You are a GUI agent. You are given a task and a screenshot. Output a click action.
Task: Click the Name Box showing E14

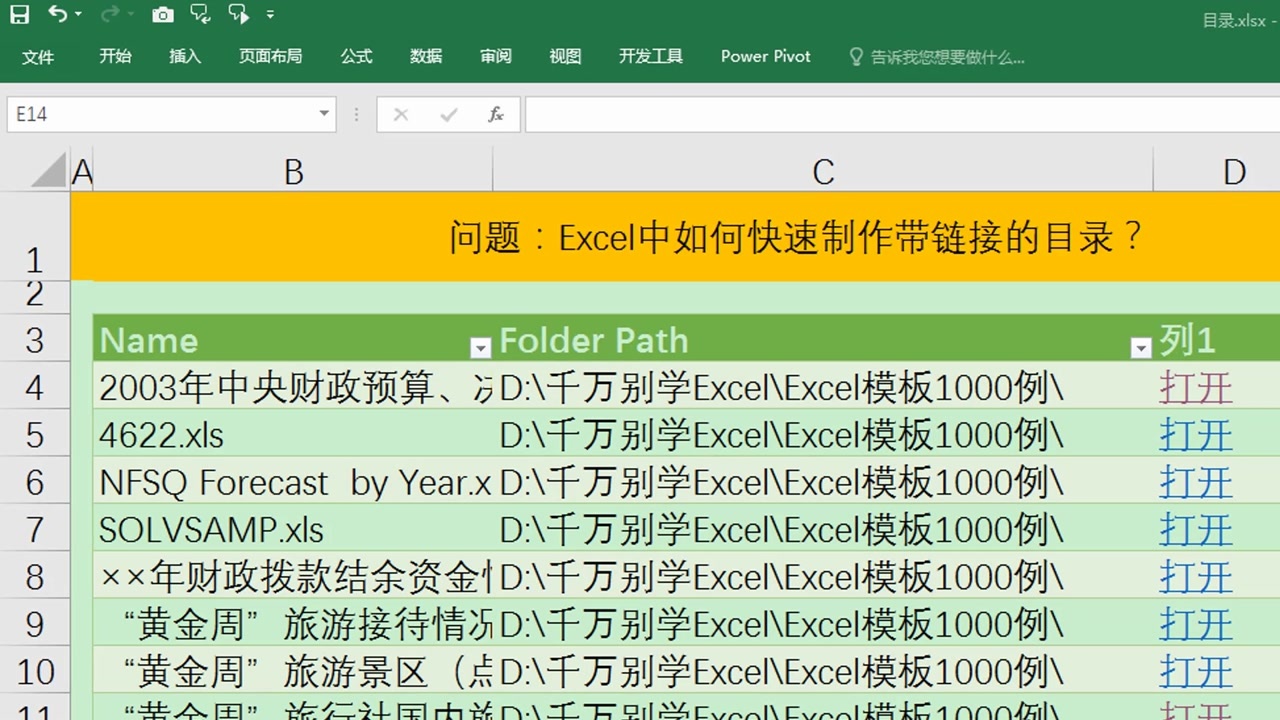click(160, 115)
